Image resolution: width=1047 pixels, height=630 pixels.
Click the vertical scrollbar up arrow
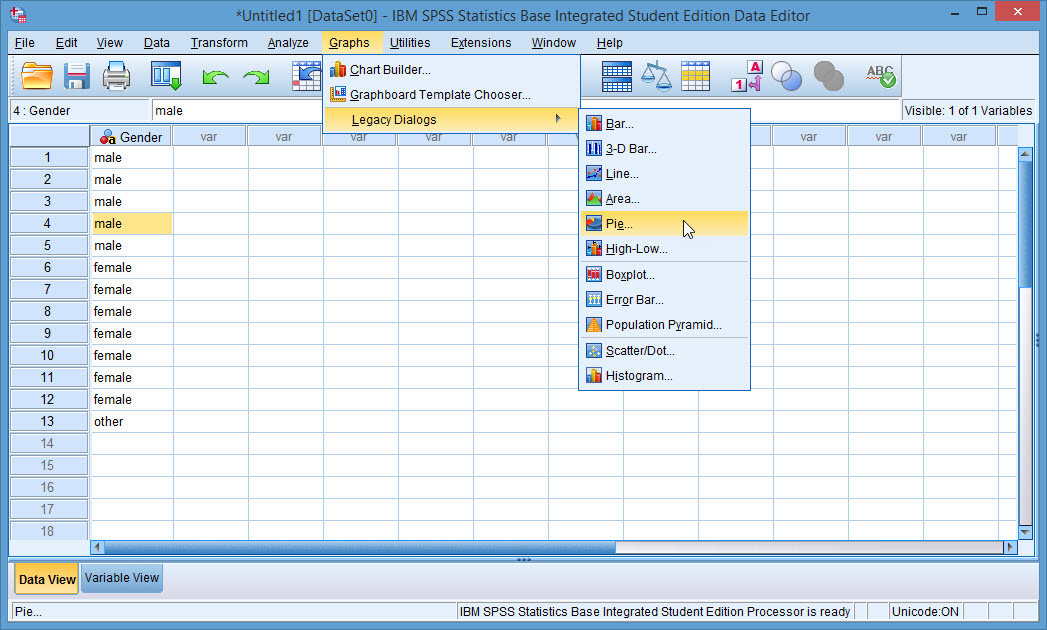click(1025, 154)
